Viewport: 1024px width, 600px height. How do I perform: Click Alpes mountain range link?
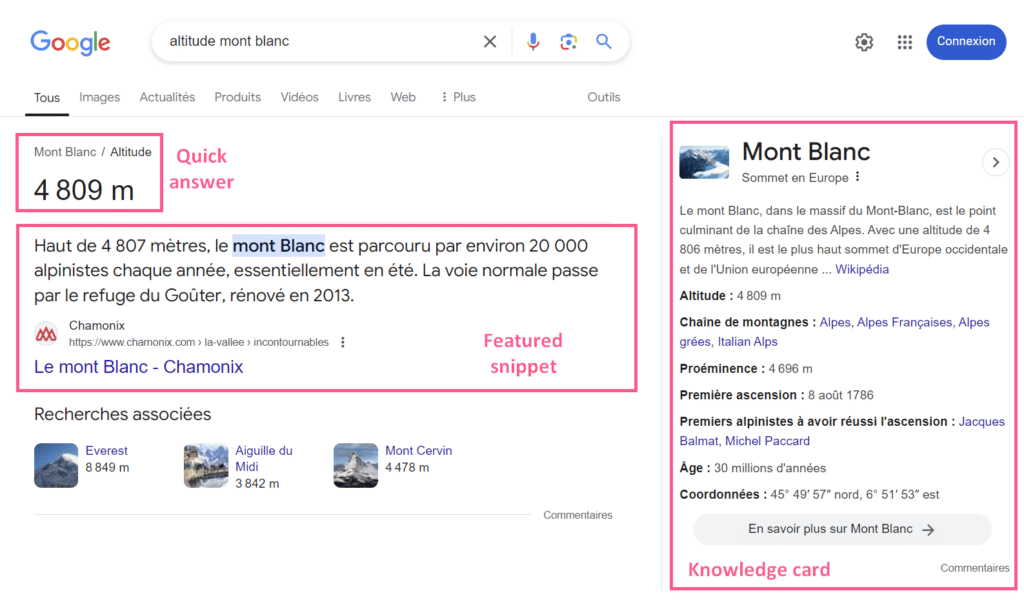[835, 323]
